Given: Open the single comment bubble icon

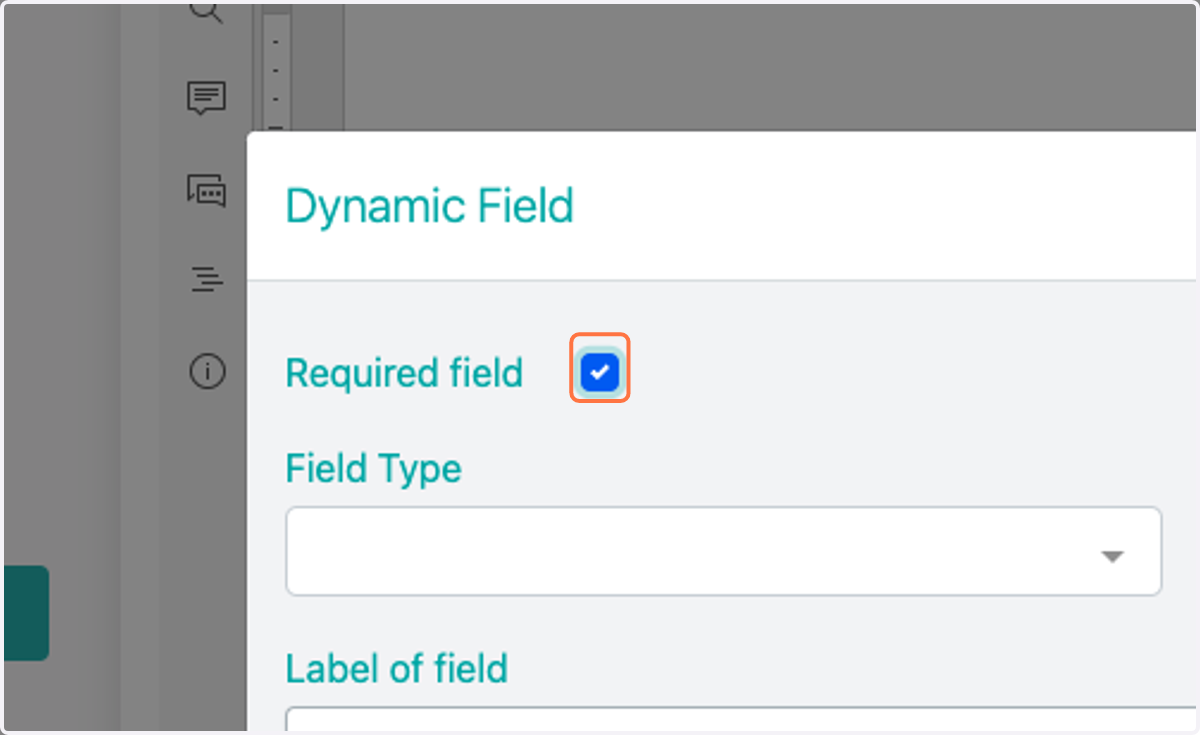Looking at the screenshot, I should pos(207,98).
